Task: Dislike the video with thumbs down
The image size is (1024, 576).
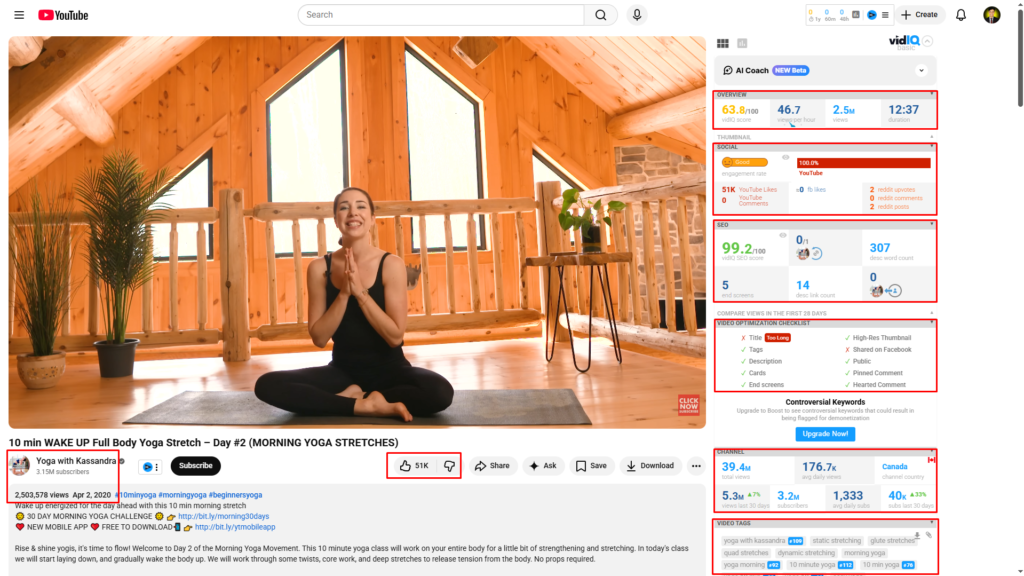Action: click(x=449, y=466)
